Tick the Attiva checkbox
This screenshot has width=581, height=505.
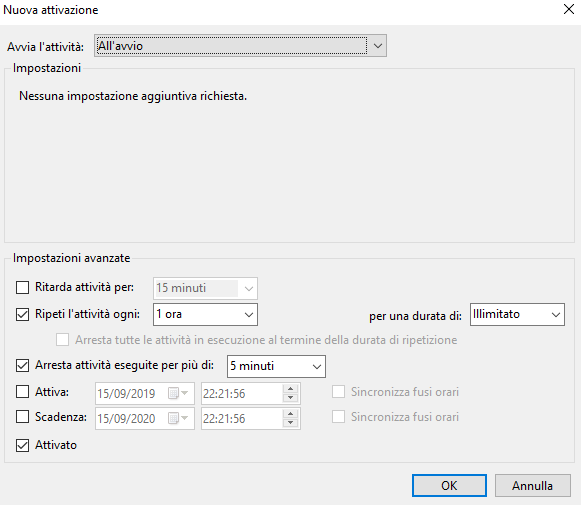[23, 392]
